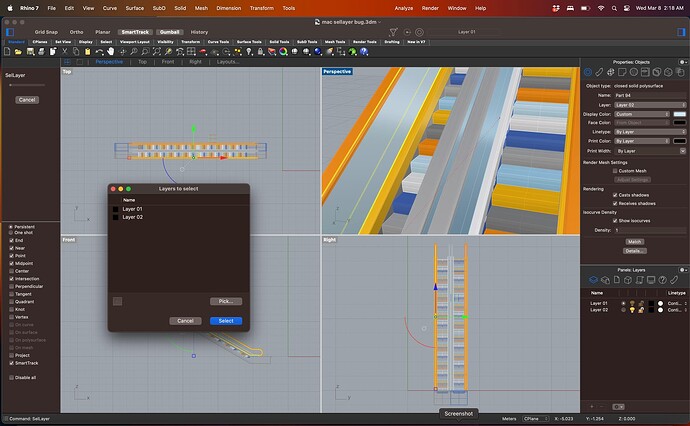This screenshot has width=690, height=426.
Task: Switch to the Top viewport tab
Action: click(143, 62)
